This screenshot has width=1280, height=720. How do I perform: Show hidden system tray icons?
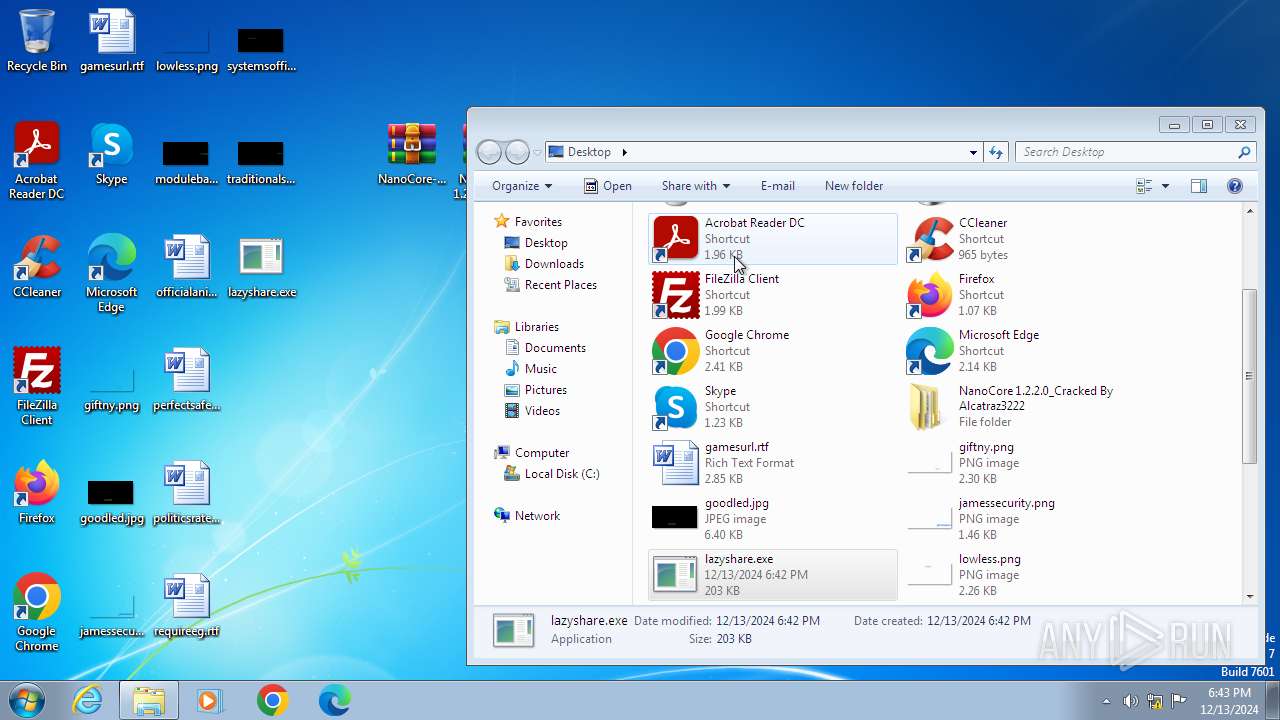[x=1106, y=701]
